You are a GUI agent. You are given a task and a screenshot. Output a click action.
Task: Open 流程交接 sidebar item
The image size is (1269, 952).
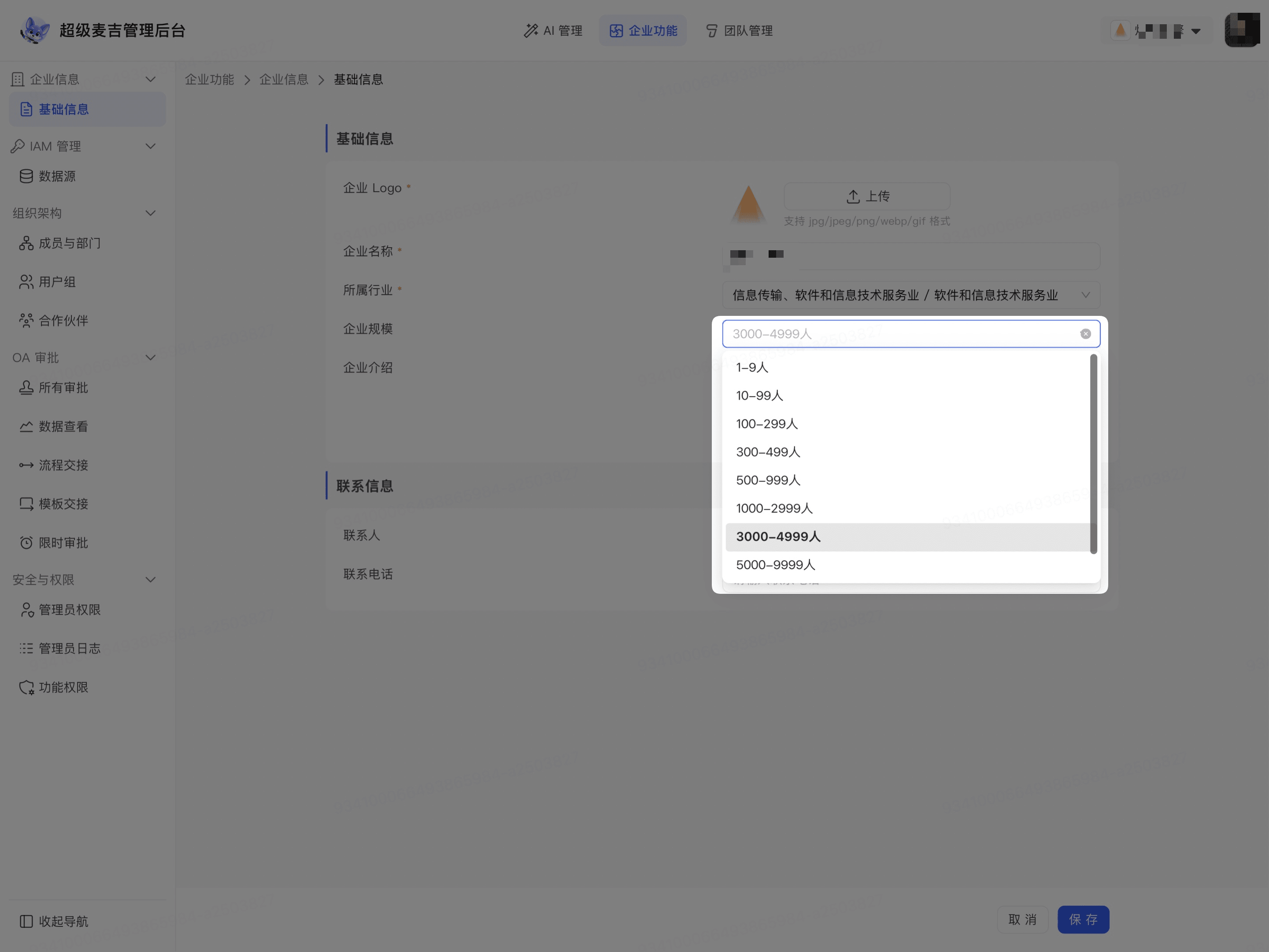point(87,465)
